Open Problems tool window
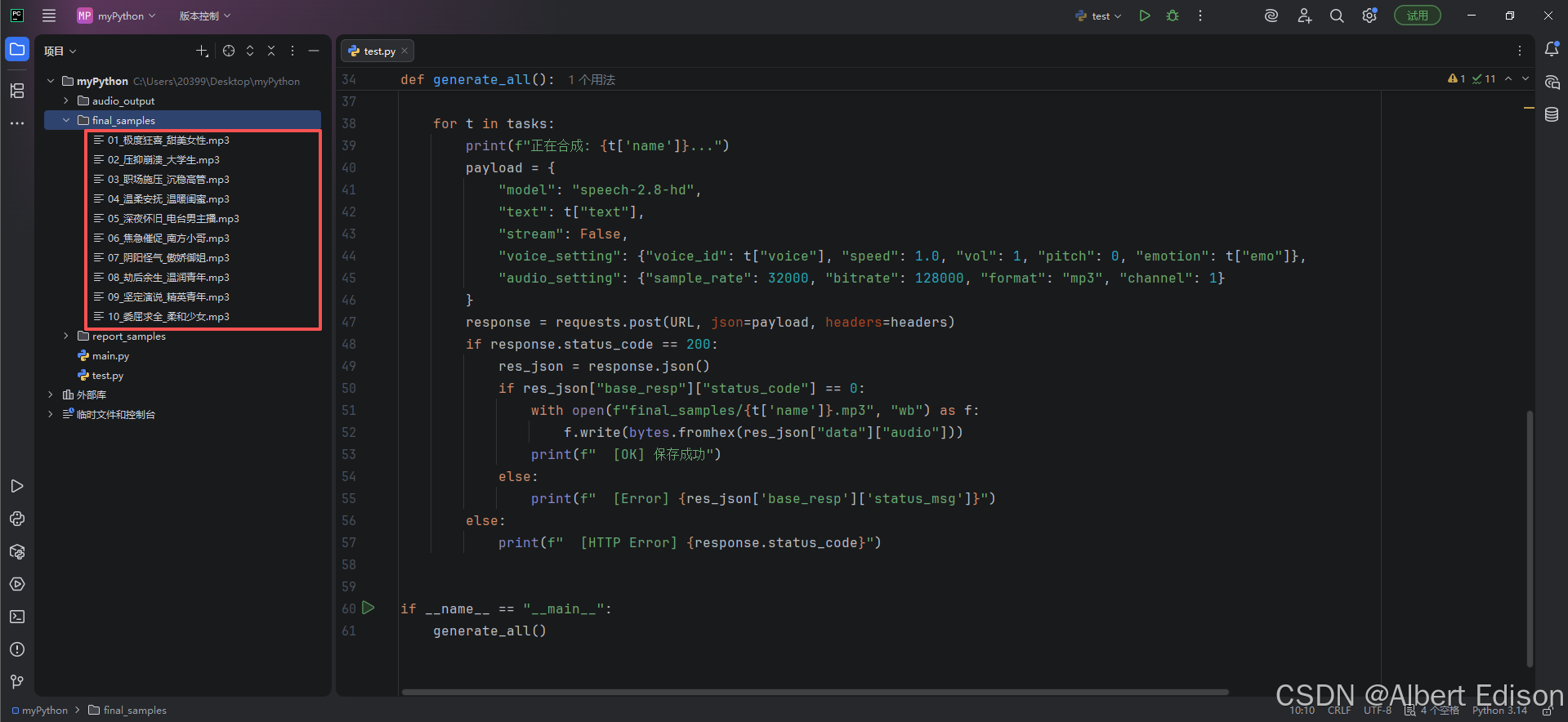The image size is (1568, 722). [16, 649]
